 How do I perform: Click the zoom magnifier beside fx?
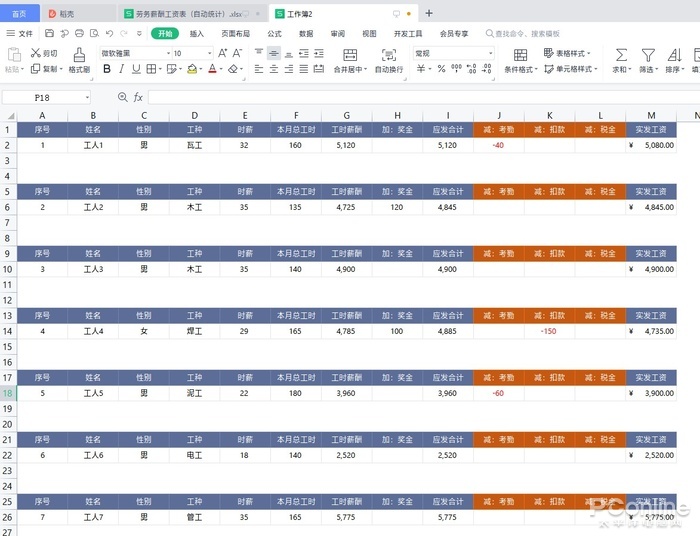pyautogui.click(x=123, y=97)
